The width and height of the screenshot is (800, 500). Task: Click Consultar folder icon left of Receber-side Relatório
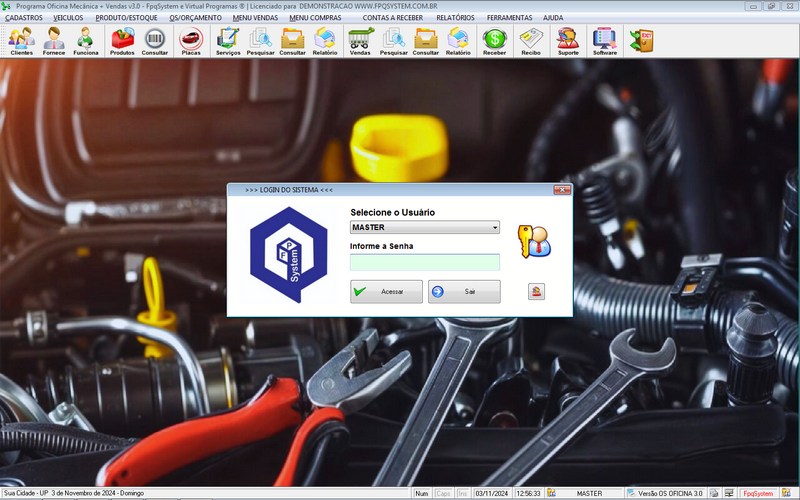pos(426,41)
